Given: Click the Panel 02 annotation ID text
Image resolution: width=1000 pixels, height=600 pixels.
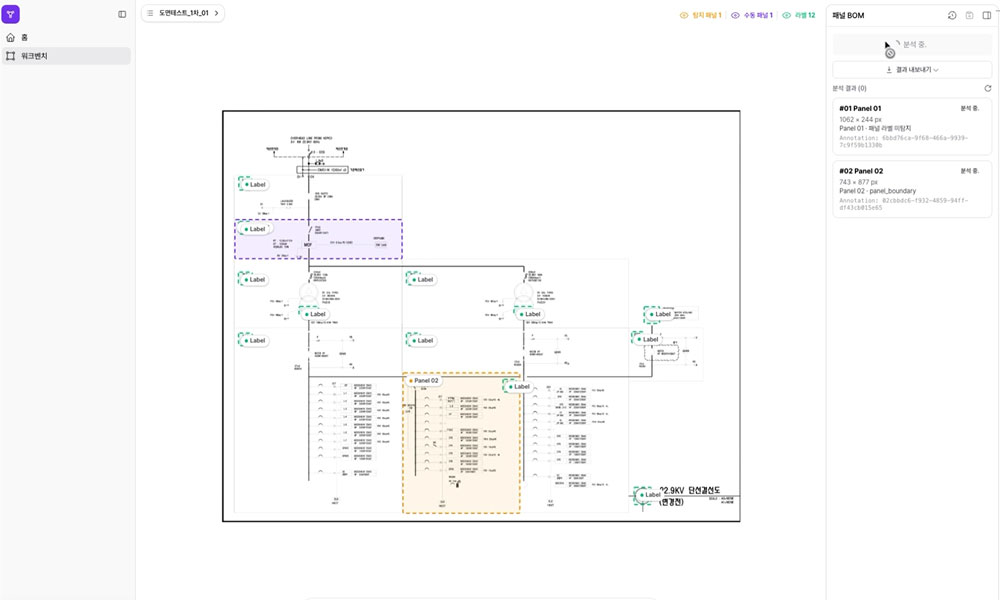Looking at the screenshot, I should click(x=904, y=204).
